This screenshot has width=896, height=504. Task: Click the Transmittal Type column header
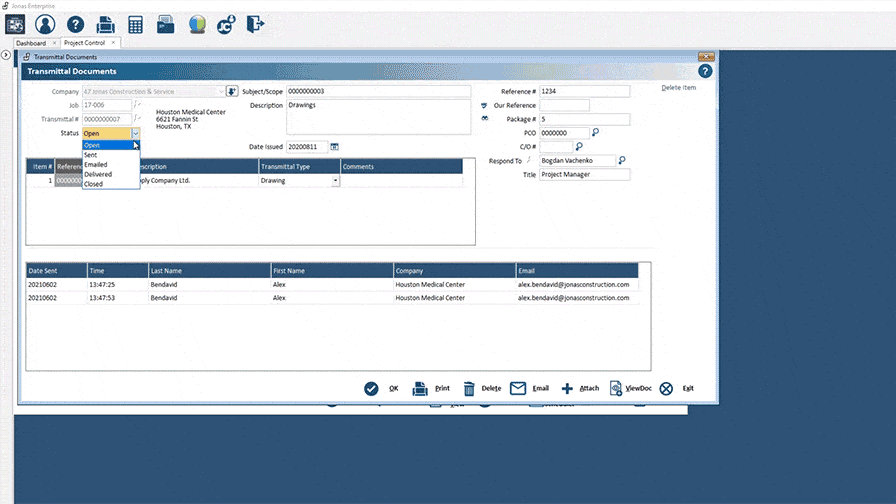point(299,166)
